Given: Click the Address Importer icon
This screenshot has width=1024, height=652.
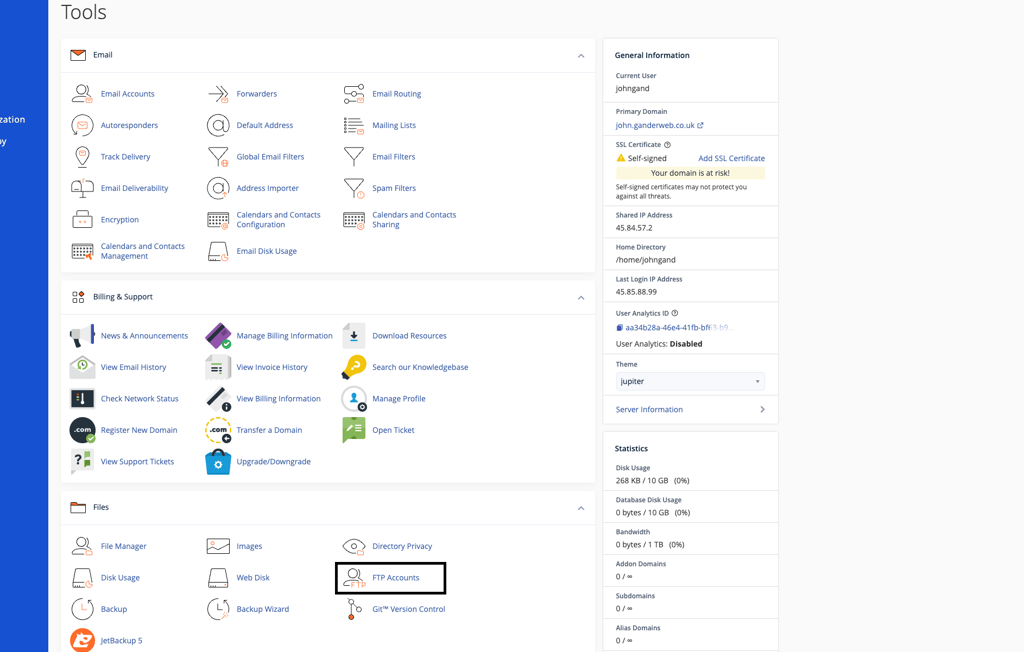Looking at the screenshot, I should (x=217, y=188).
